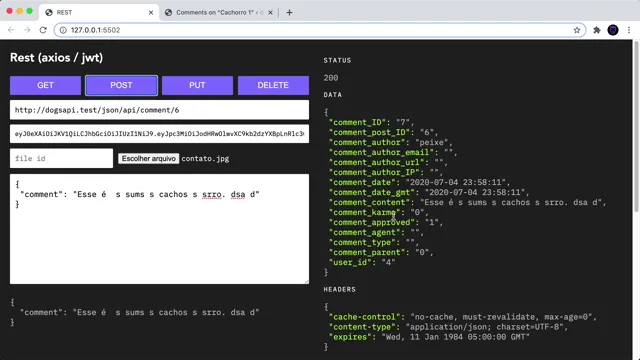The height and width of the screenshot is (360, 640).
Task: Open Chrome three-dot menu
Action: 629,30
